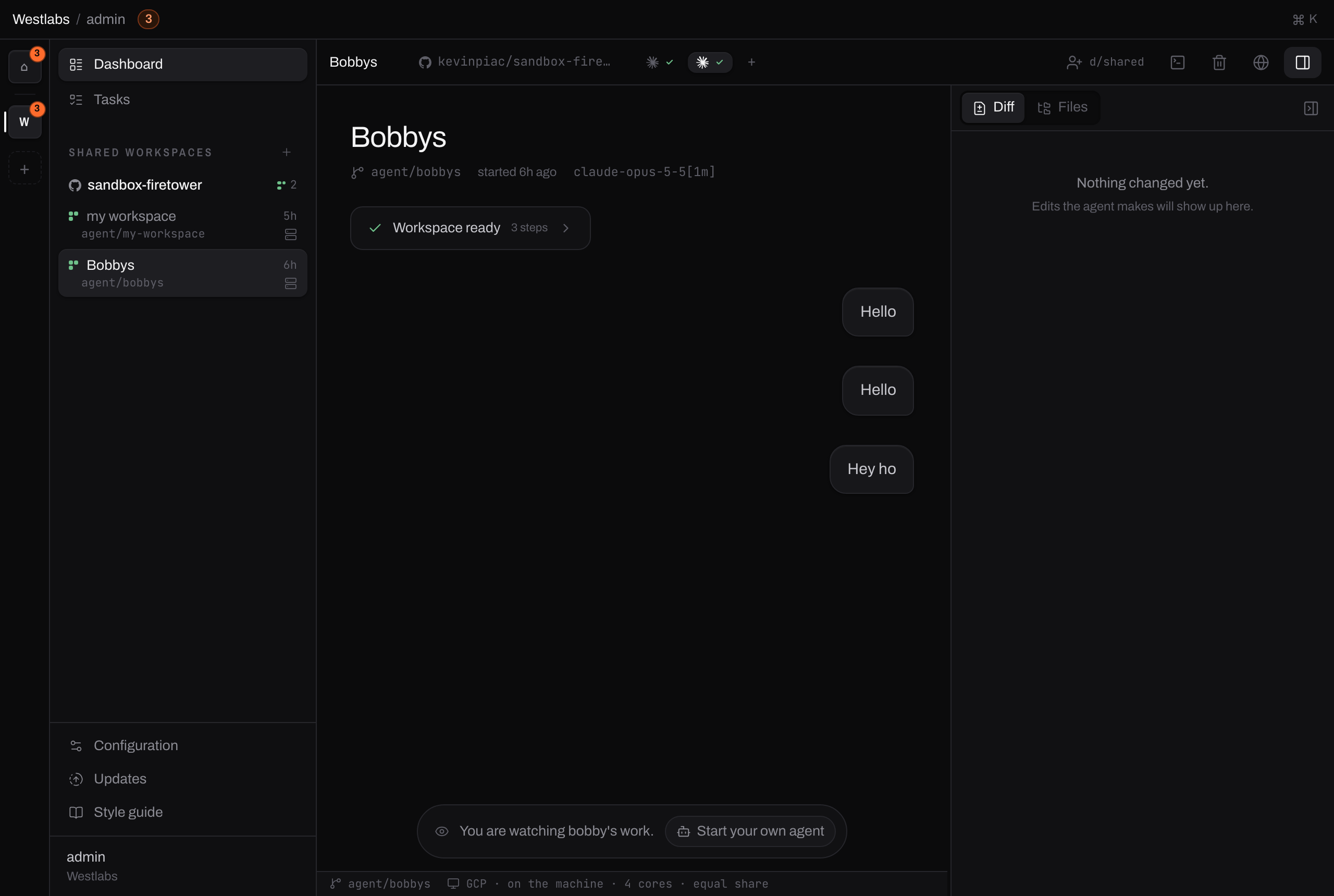
Task: Open the admin account footer
Action: [183, 866]
